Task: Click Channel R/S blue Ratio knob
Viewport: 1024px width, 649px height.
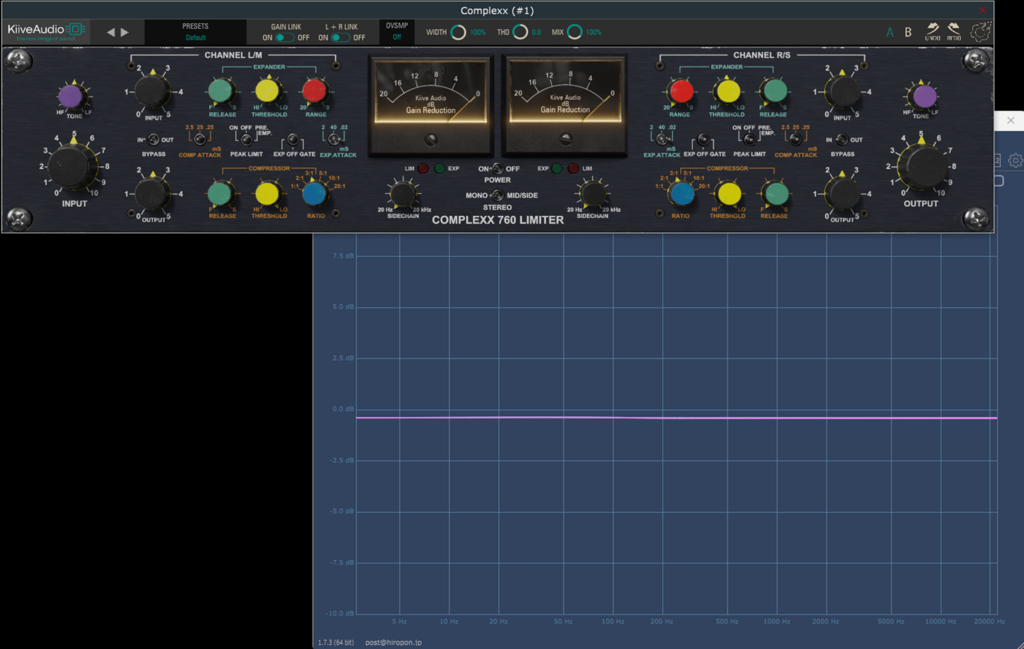Action: click(681, 194)
